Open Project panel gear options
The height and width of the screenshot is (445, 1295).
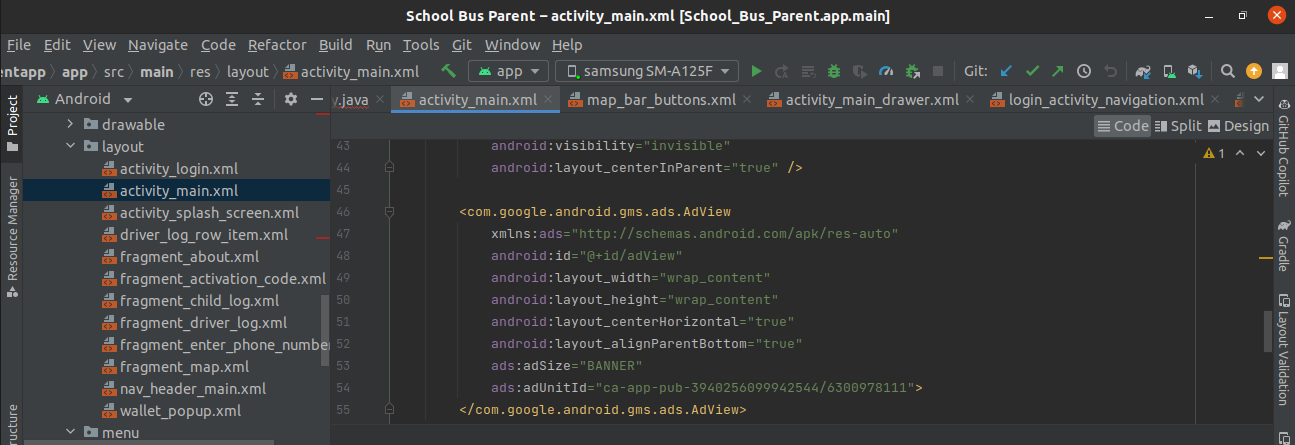click(x=291, y=99)
